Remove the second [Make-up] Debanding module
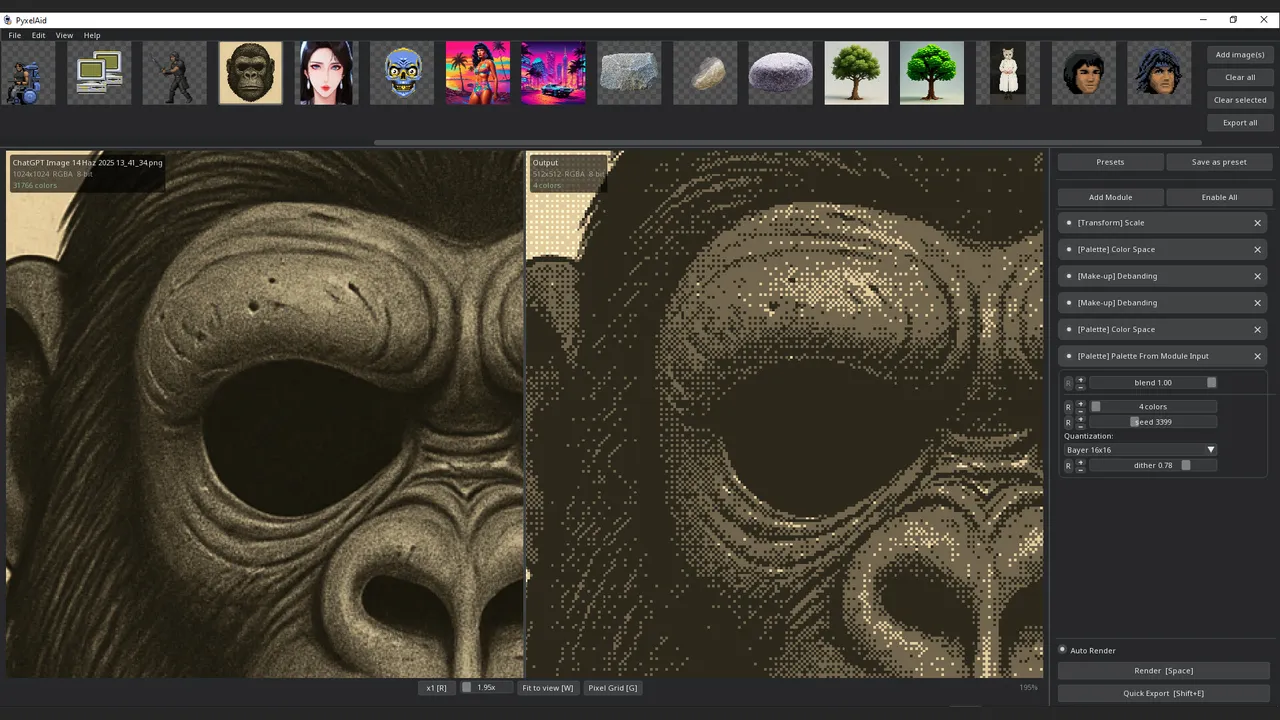The image size is (1280, 720). click(x=1257, y=303)
